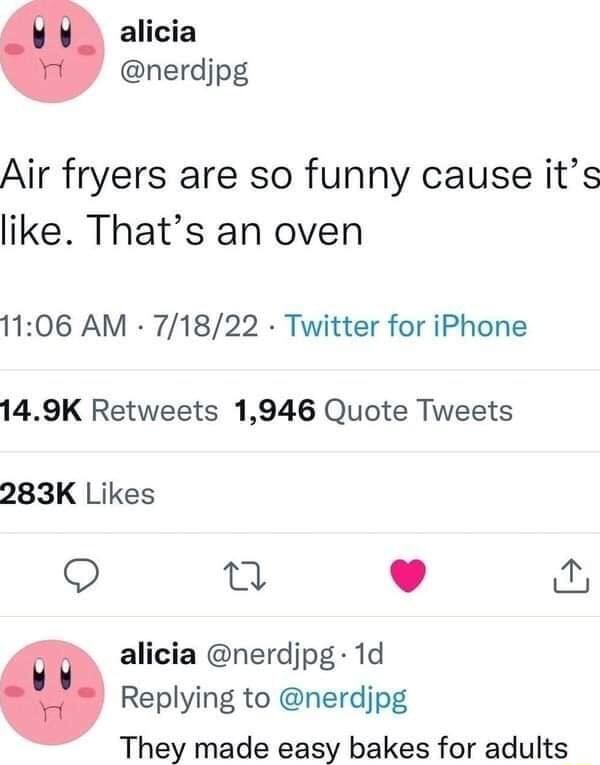Open the reply about easy bakes
This screenshot has width=600, height=765.
(344, 747)
